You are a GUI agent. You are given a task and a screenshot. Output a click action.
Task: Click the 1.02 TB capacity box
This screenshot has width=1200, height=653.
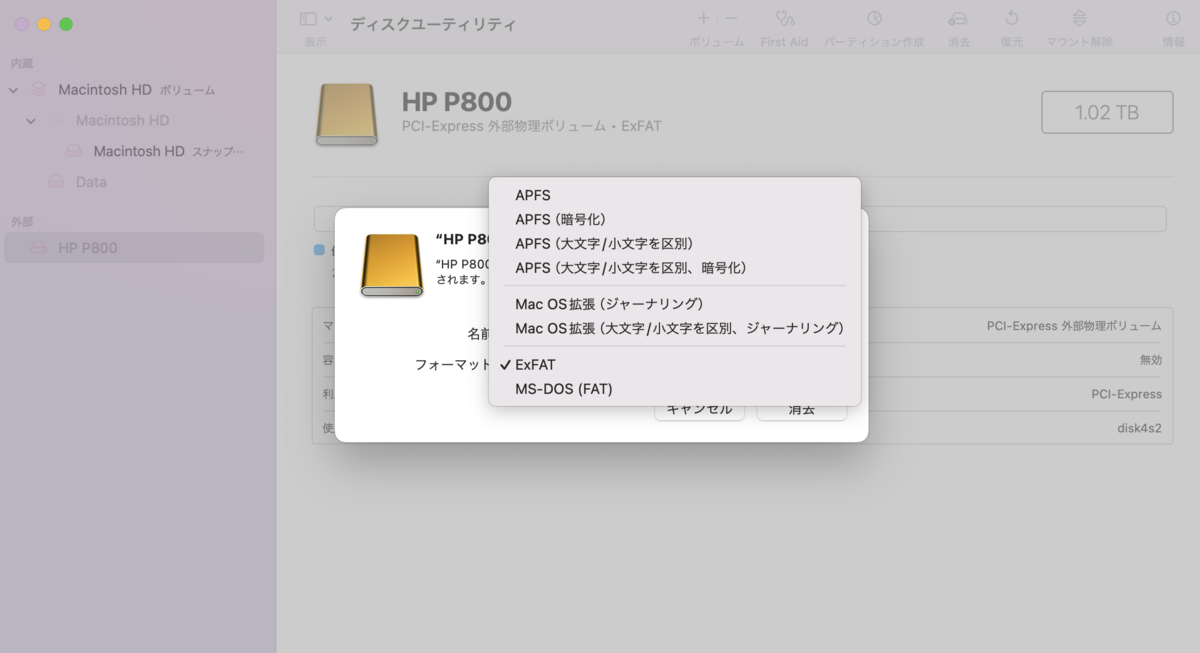tap(1107, 112)
